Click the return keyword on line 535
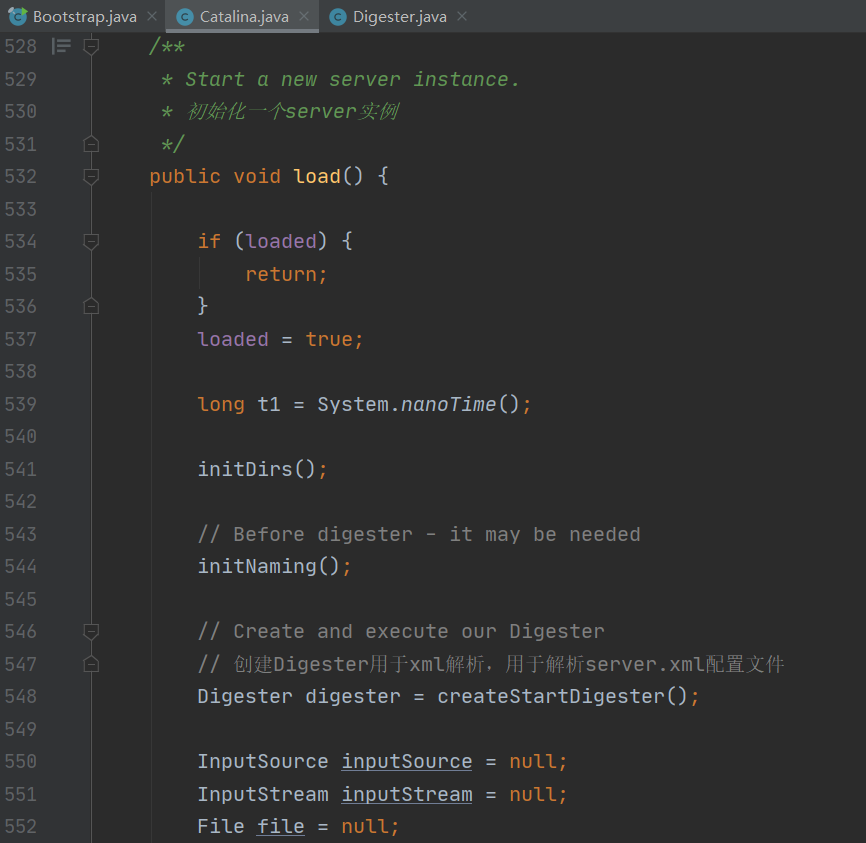The image size is (866, 843). (281, 274)
